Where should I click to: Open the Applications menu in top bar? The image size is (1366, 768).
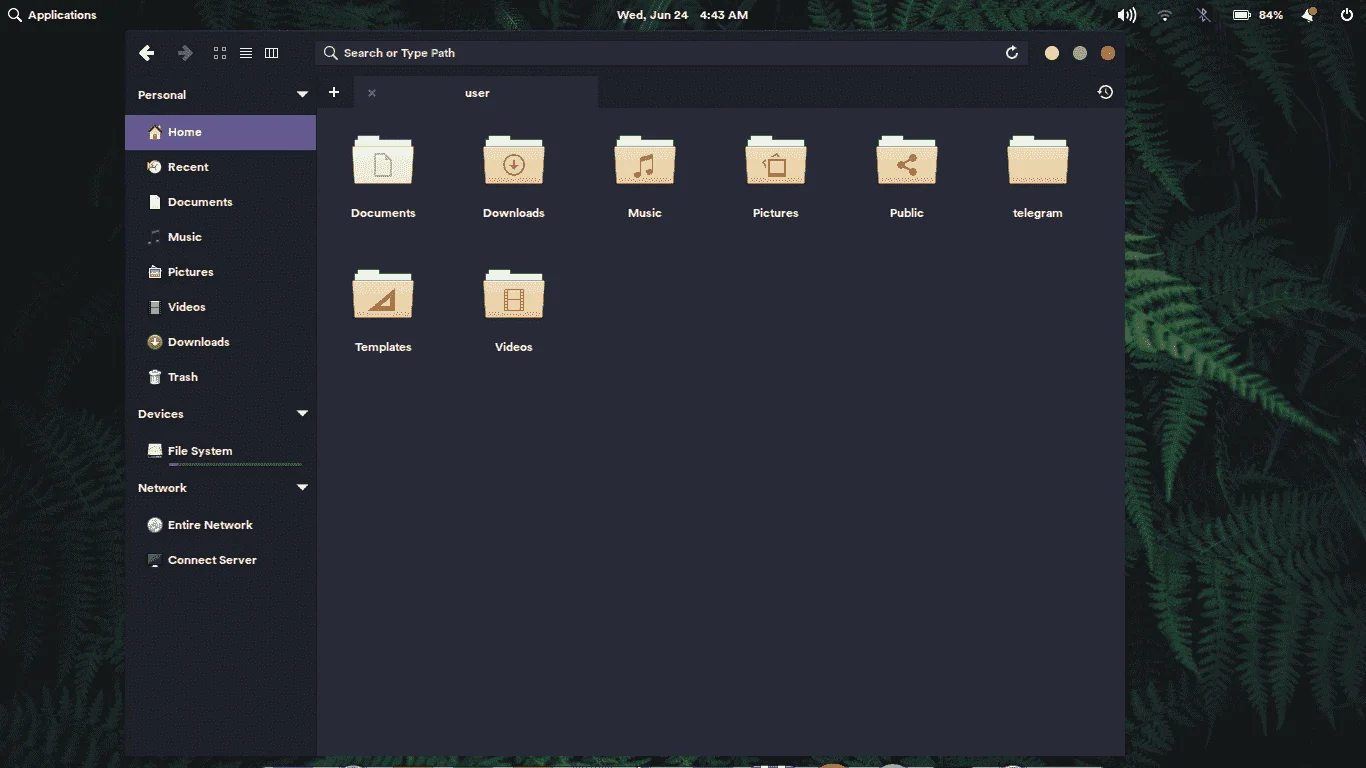point(52,15)
